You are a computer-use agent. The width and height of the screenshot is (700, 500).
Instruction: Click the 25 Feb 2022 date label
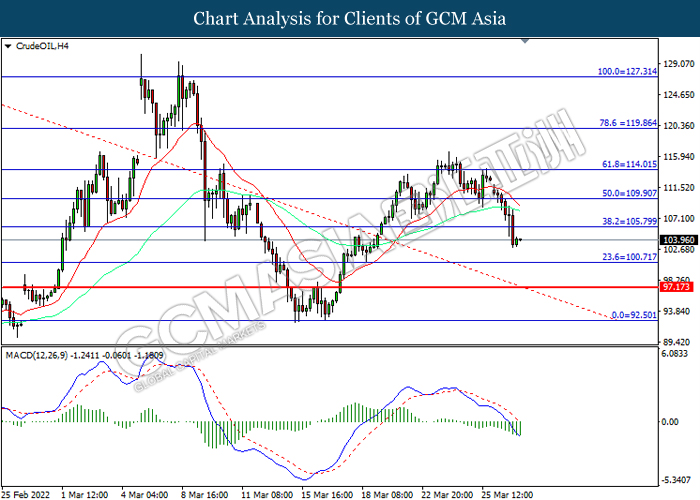tap(25, 495)
